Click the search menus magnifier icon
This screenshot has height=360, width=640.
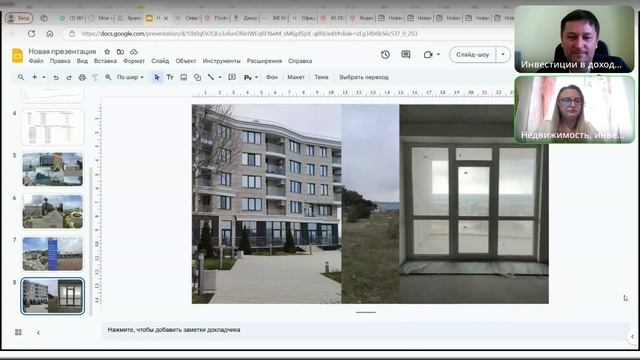point(21,77)
